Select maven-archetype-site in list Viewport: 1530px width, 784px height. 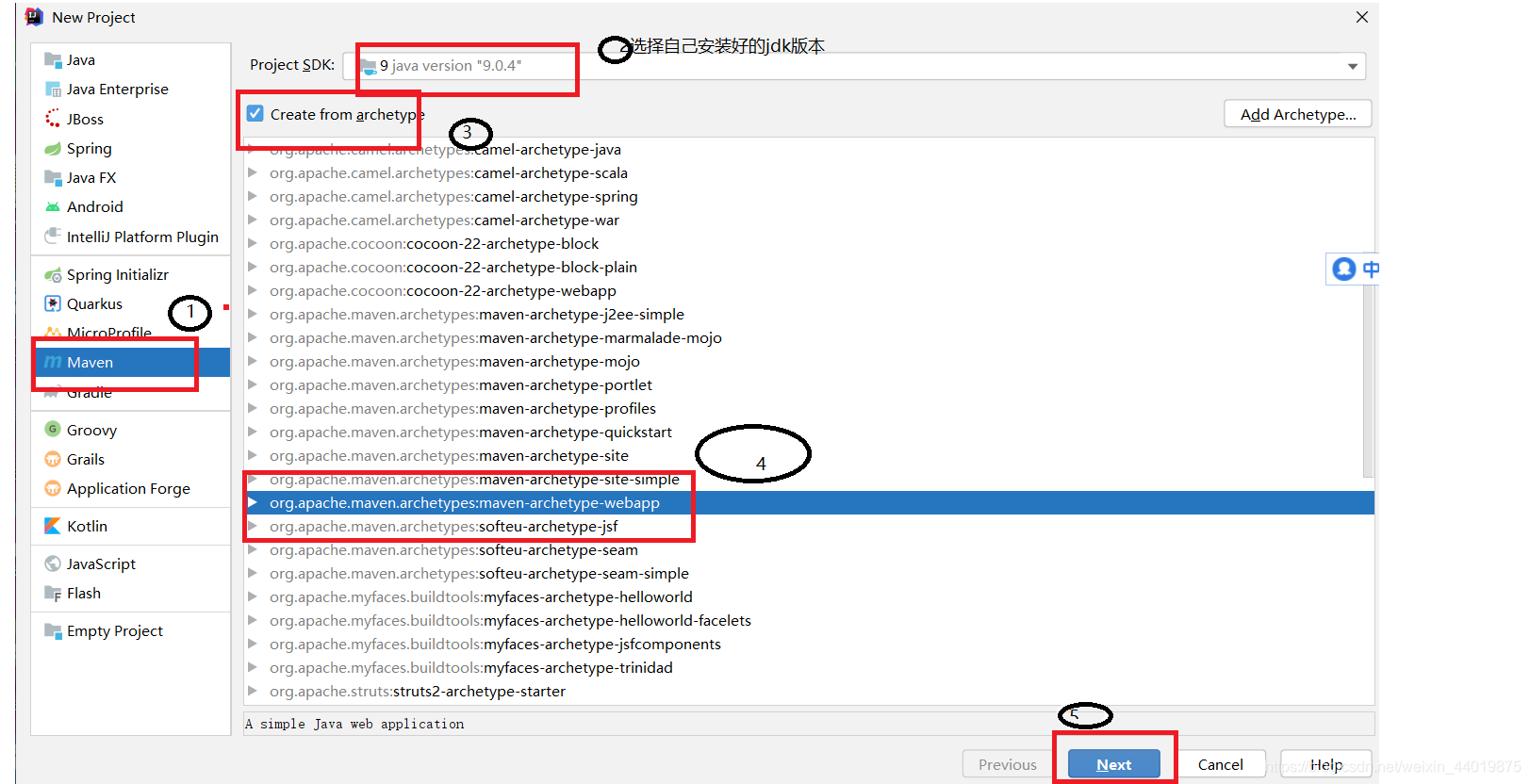click(x=809, y=455)
